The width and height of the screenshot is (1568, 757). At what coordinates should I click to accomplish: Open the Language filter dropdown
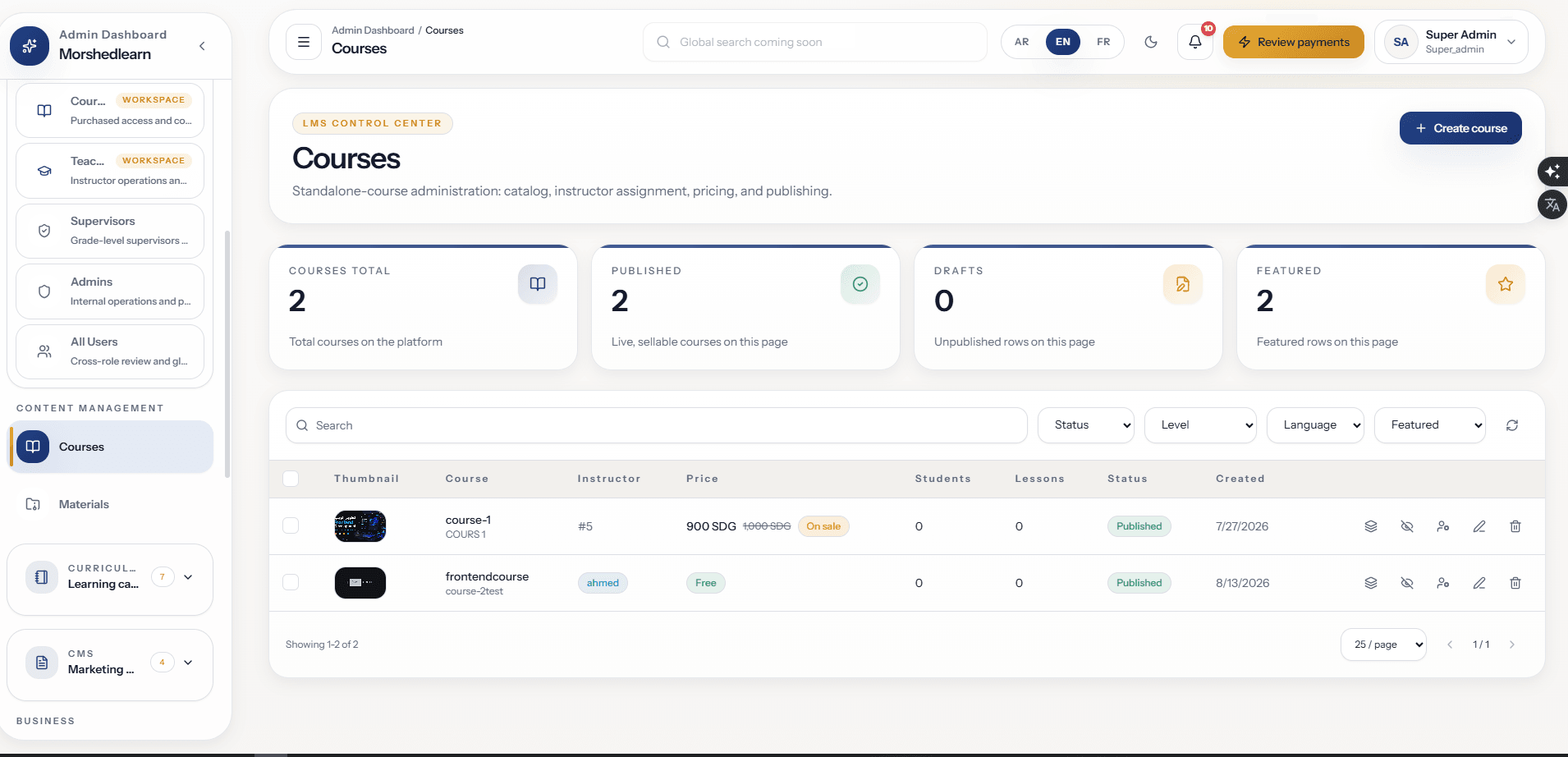click(x=1315, y=425)
